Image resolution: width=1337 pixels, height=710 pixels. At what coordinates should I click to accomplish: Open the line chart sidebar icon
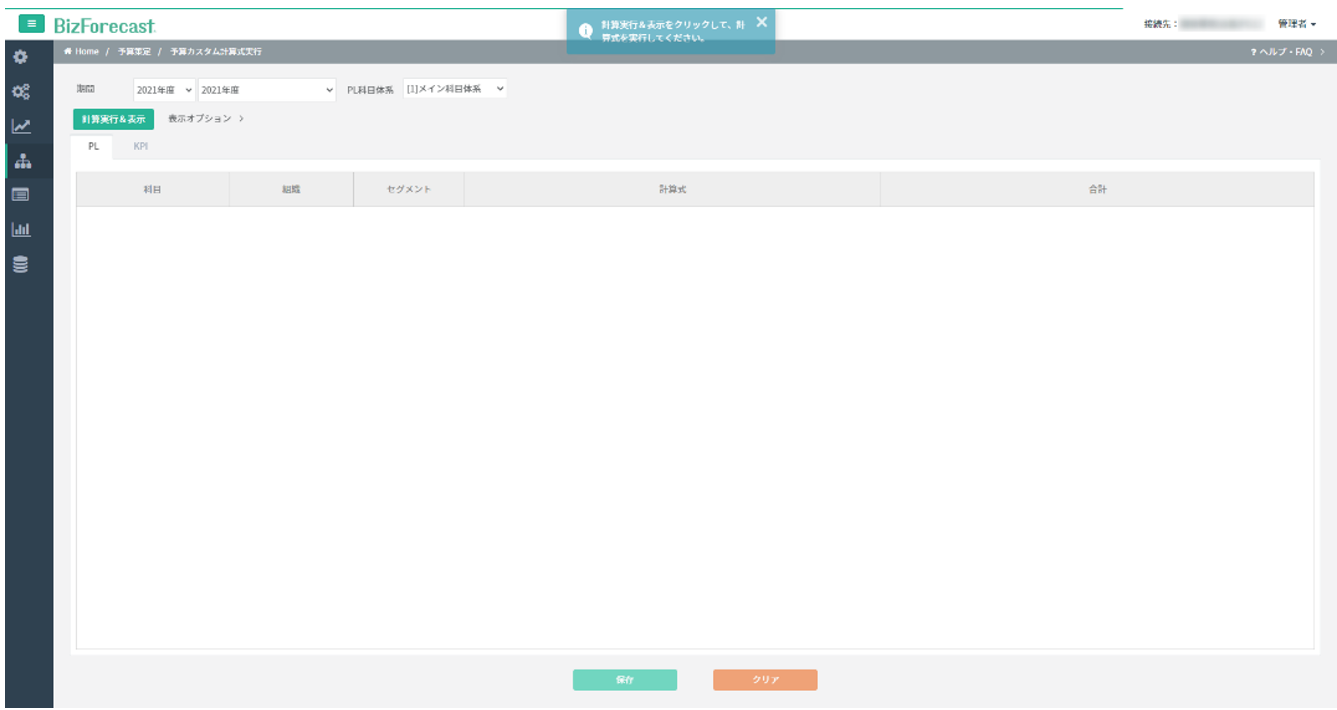click(x=20, y=126)
